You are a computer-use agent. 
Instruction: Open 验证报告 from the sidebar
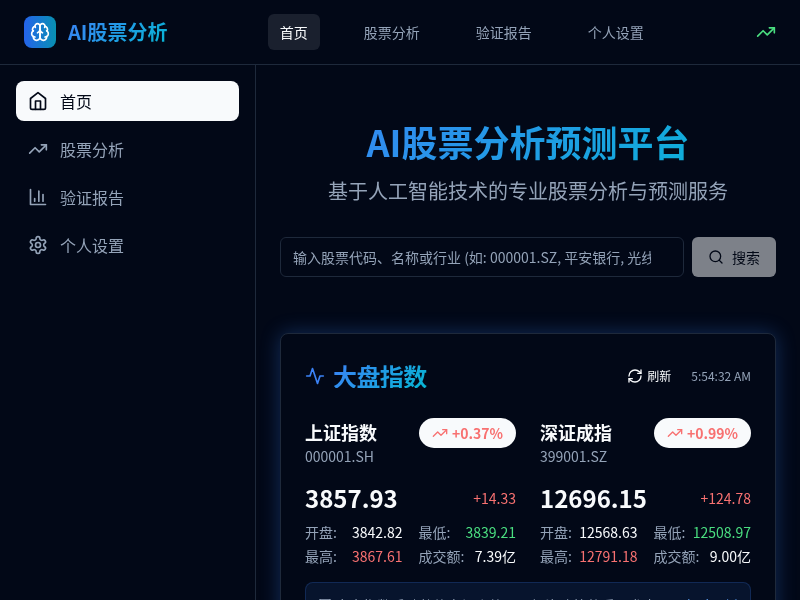click(x=128, y=197)
